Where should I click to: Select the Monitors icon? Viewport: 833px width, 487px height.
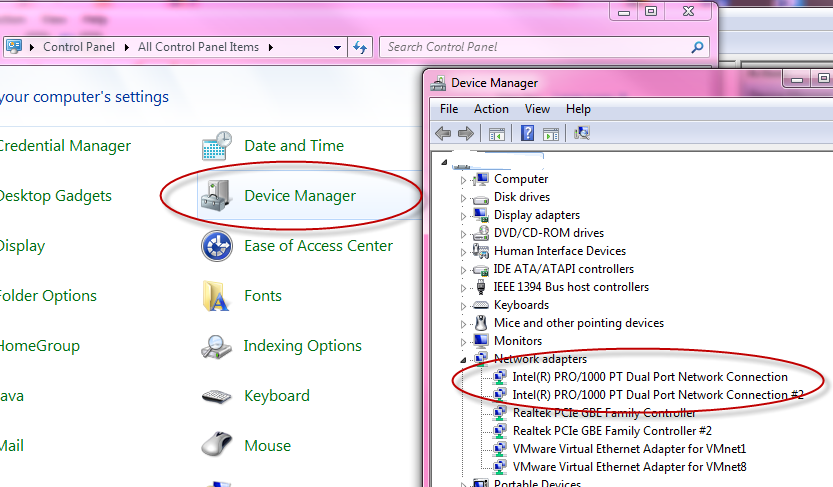click(x=481, y=340)
